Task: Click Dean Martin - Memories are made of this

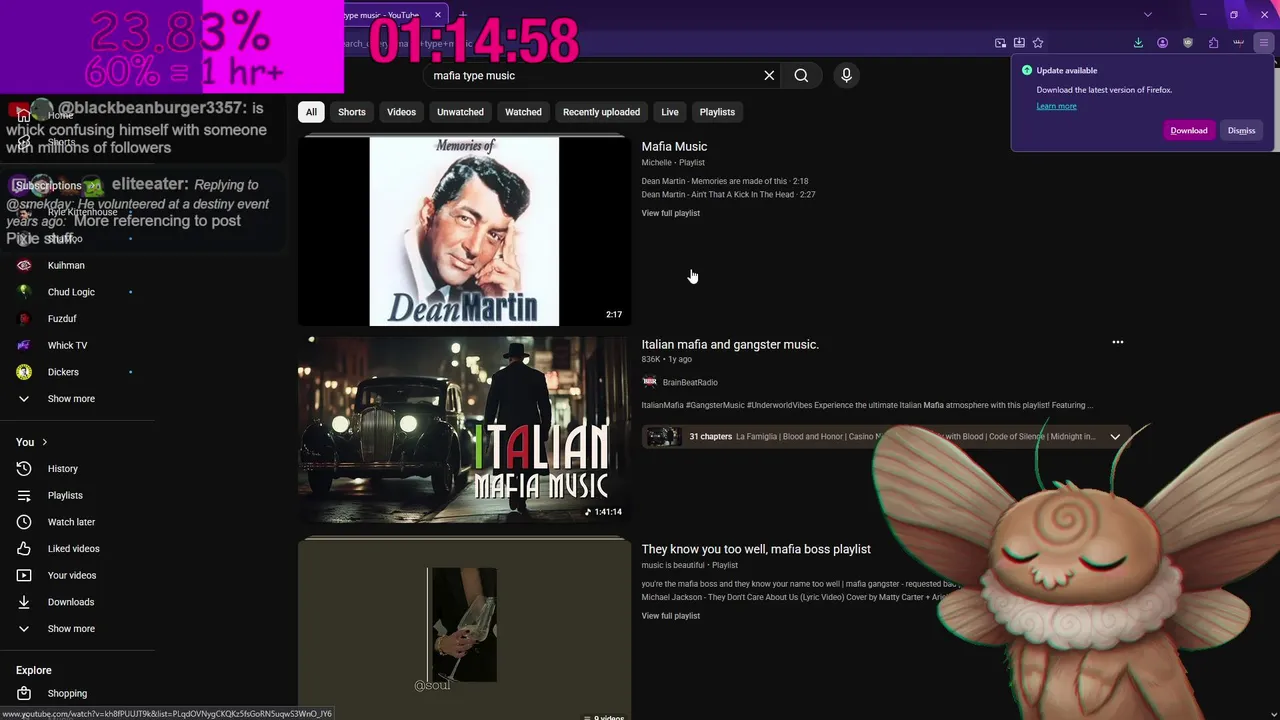Action: pyautogui.click(x=725, y=181)
